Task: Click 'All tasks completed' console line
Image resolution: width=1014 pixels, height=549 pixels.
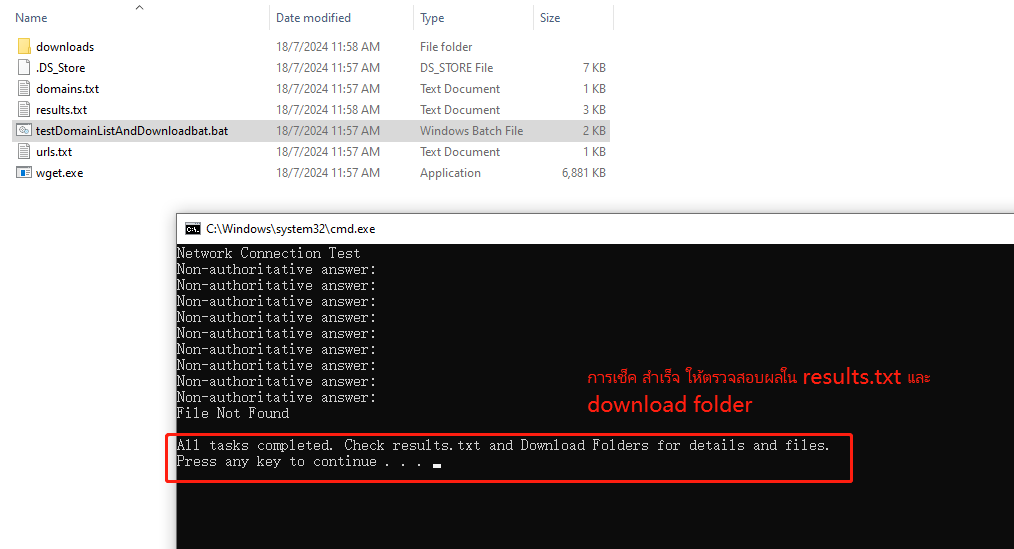Action: coord(503,445)
